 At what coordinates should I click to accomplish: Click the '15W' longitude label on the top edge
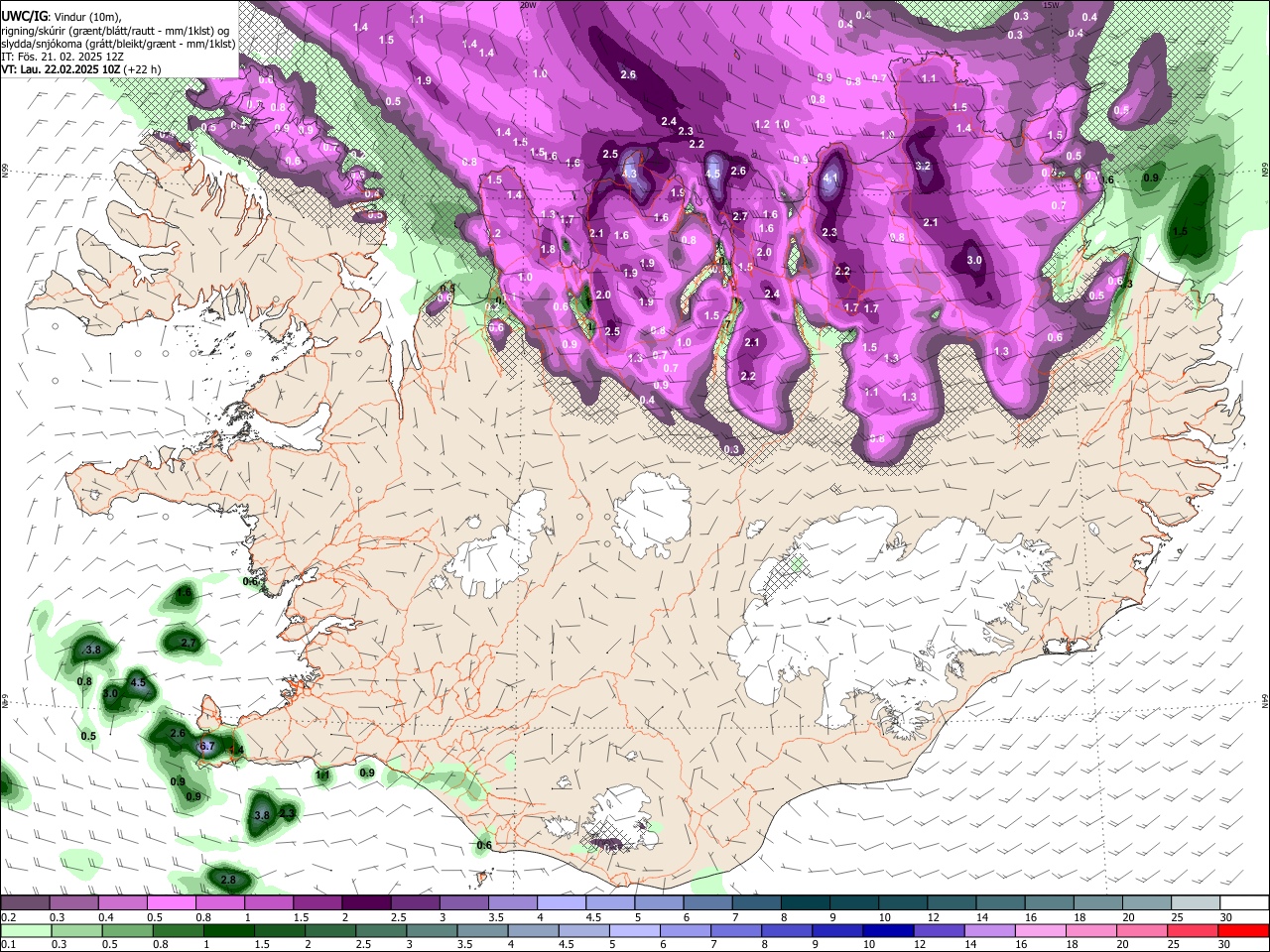(1051, 5)
